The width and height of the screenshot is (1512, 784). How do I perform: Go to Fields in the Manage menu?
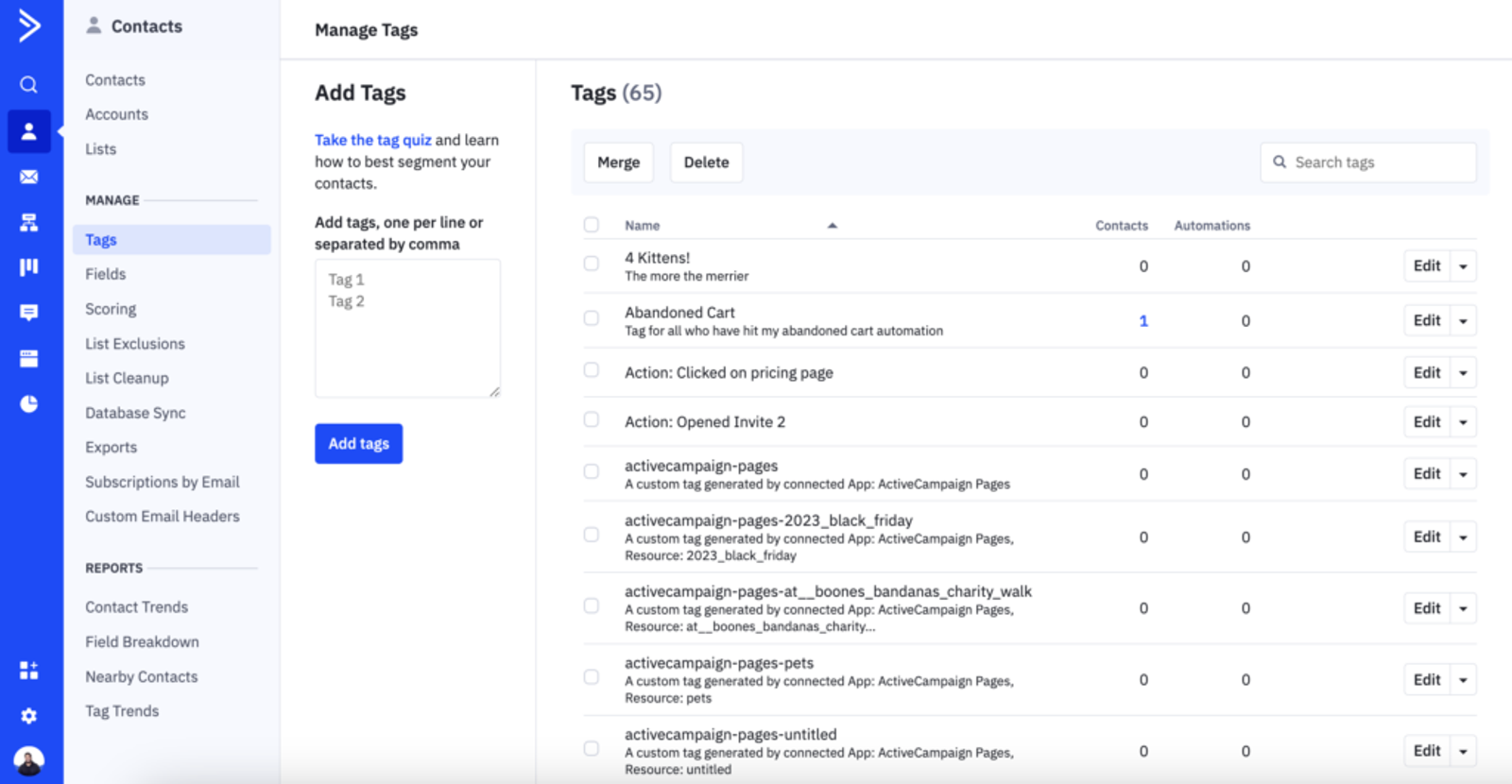click(106, 274)
